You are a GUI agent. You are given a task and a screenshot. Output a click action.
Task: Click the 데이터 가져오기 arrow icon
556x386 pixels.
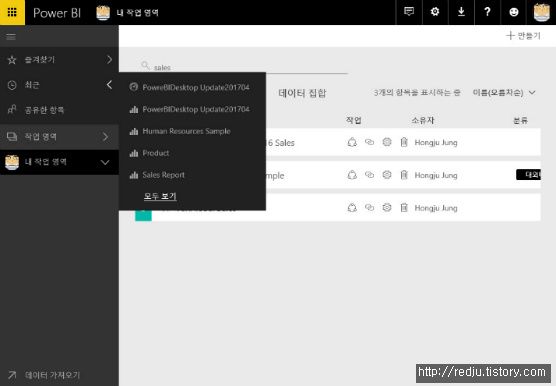point(12,375)
